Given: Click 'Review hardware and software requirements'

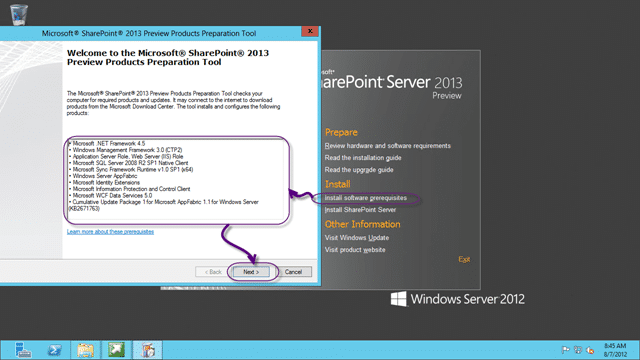Looking at the screenshot, I should point(388,146).
